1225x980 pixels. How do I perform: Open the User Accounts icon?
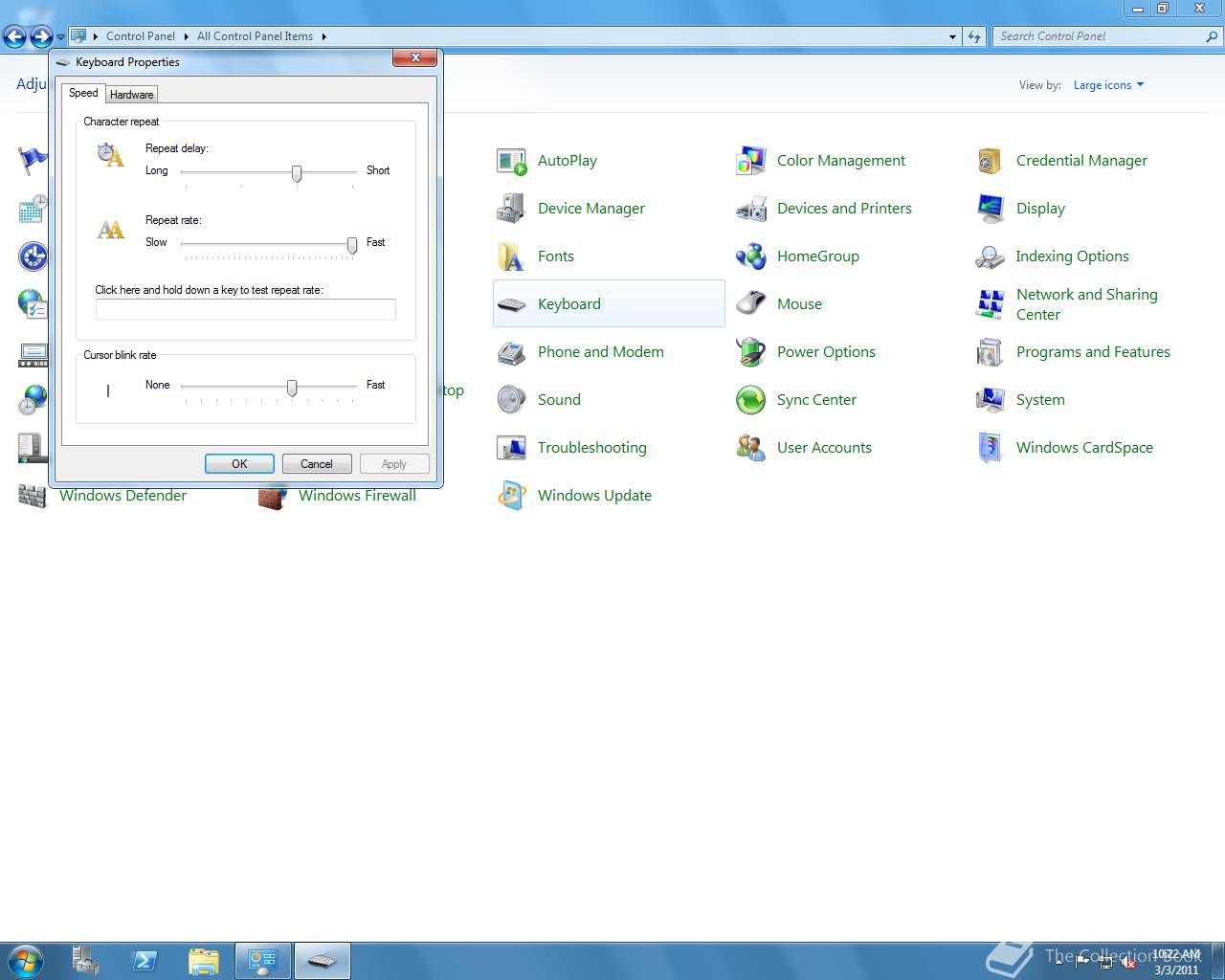tap(751, 448)
